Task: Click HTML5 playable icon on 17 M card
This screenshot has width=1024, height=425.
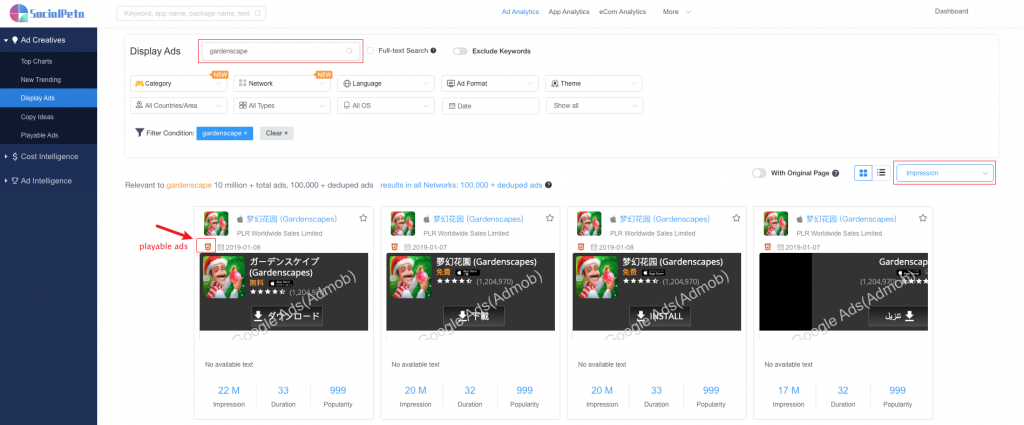Action: pos(769,247)
